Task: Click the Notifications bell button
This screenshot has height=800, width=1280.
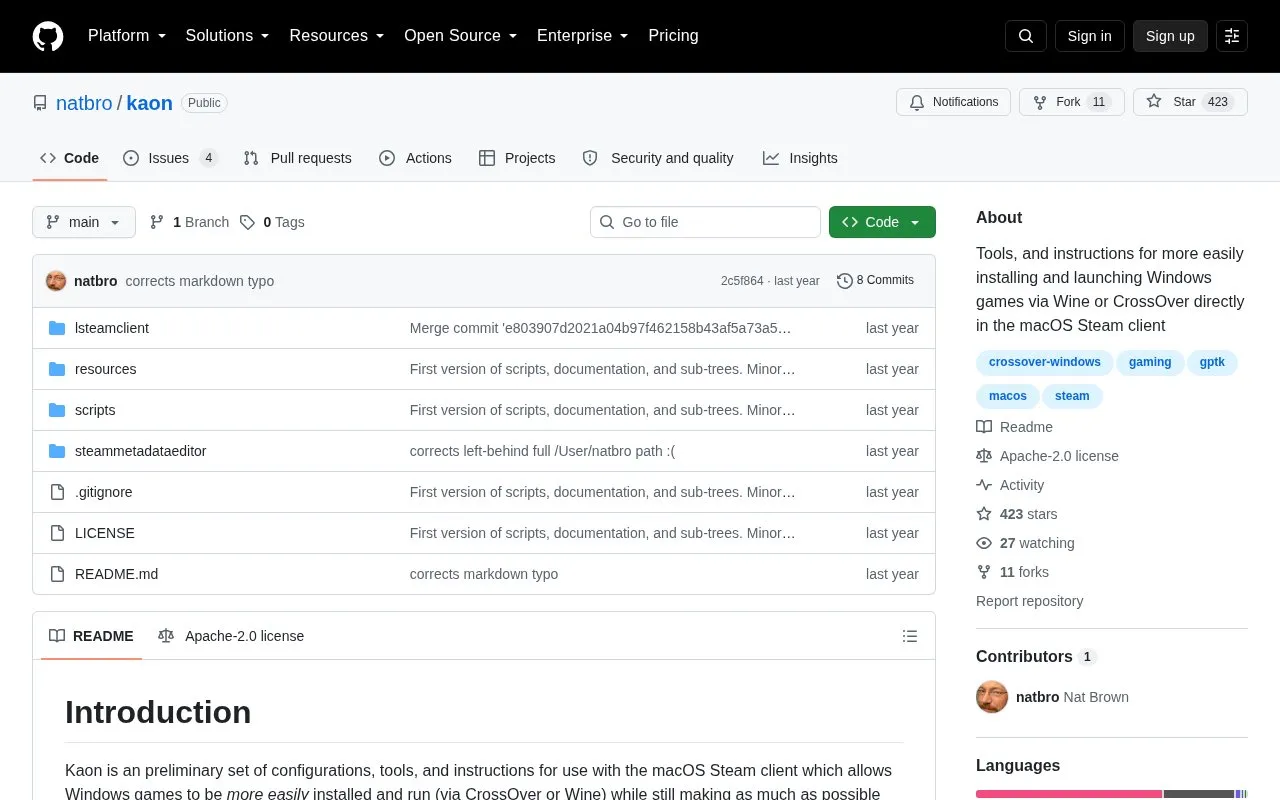Action: point(954,102)
